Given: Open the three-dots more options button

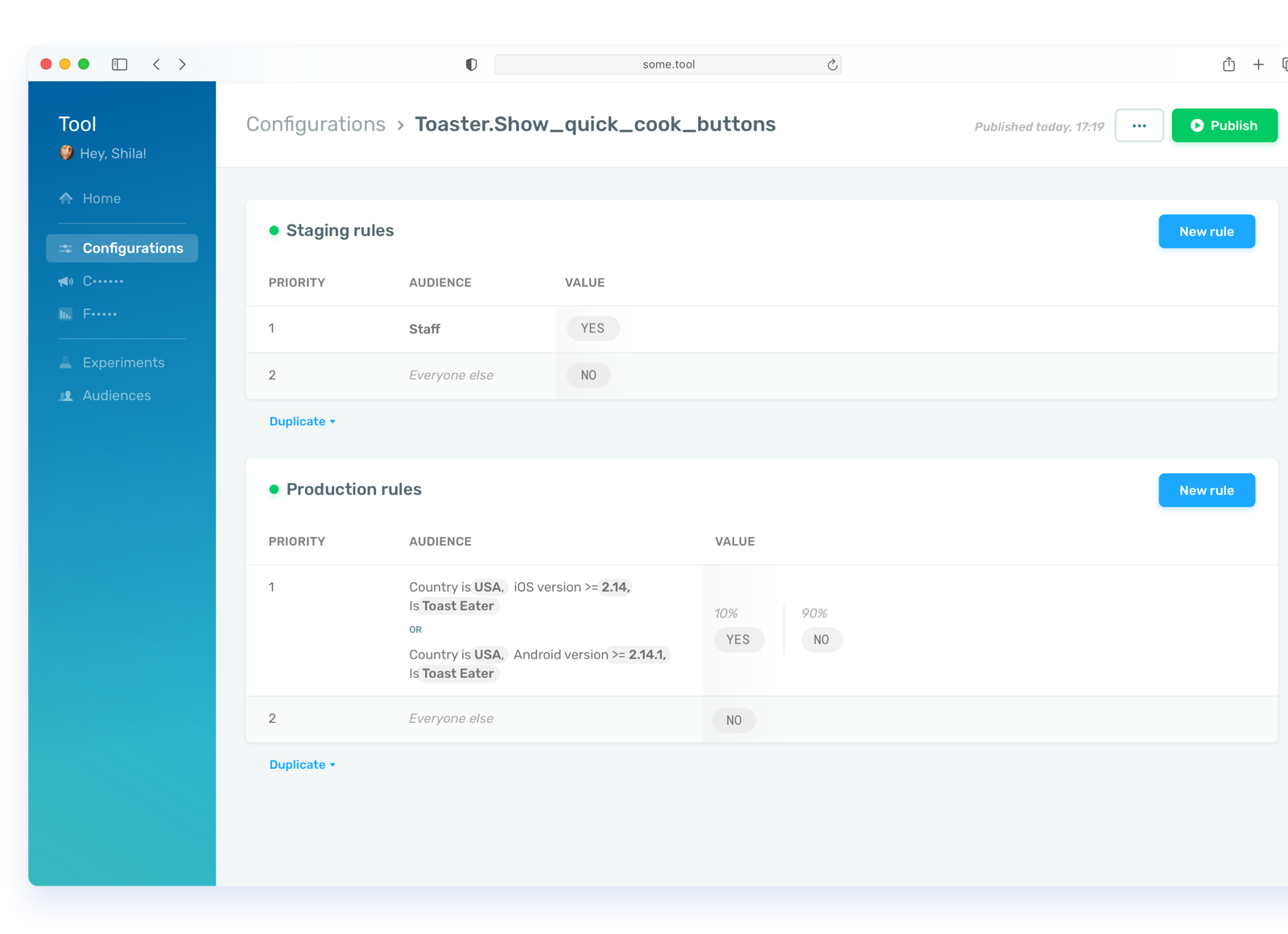Looking at the screenshot, I should click(x=1139, y=126).
